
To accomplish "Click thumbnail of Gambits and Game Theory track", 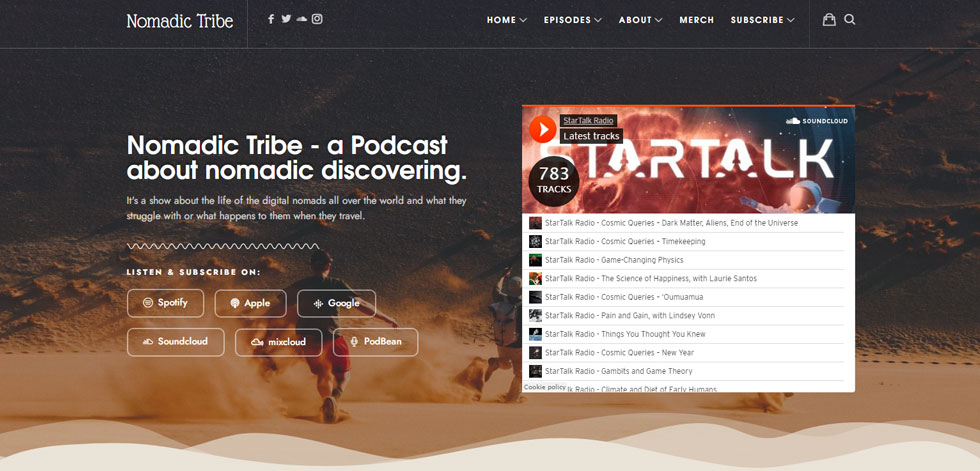I will point(535,371).
